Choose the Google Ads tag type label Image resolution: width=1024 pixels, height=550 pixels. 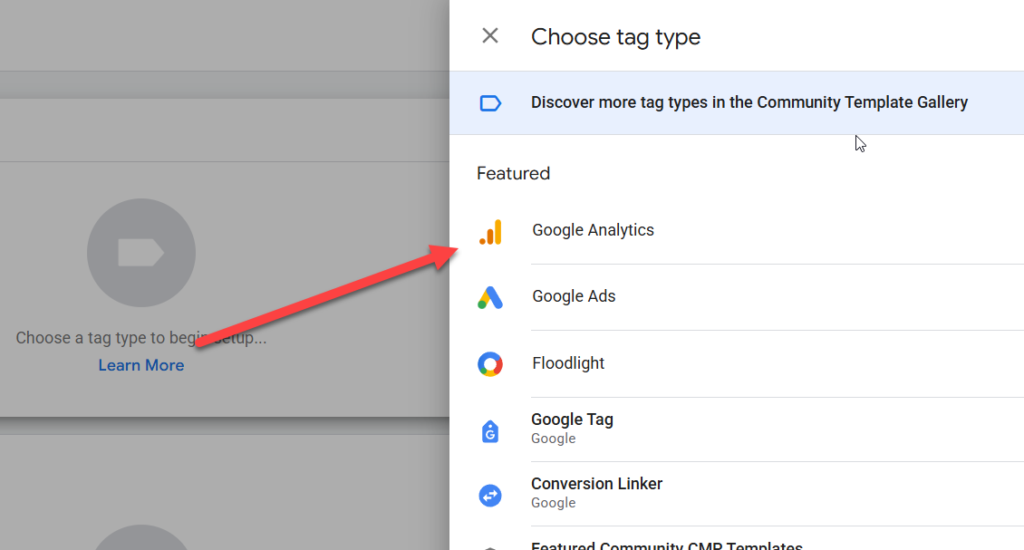(574, 296)
